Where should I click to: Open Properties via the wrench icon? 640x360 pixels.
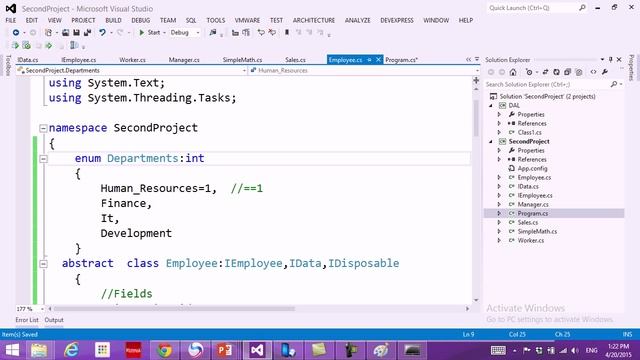click(x=605, y=72)
